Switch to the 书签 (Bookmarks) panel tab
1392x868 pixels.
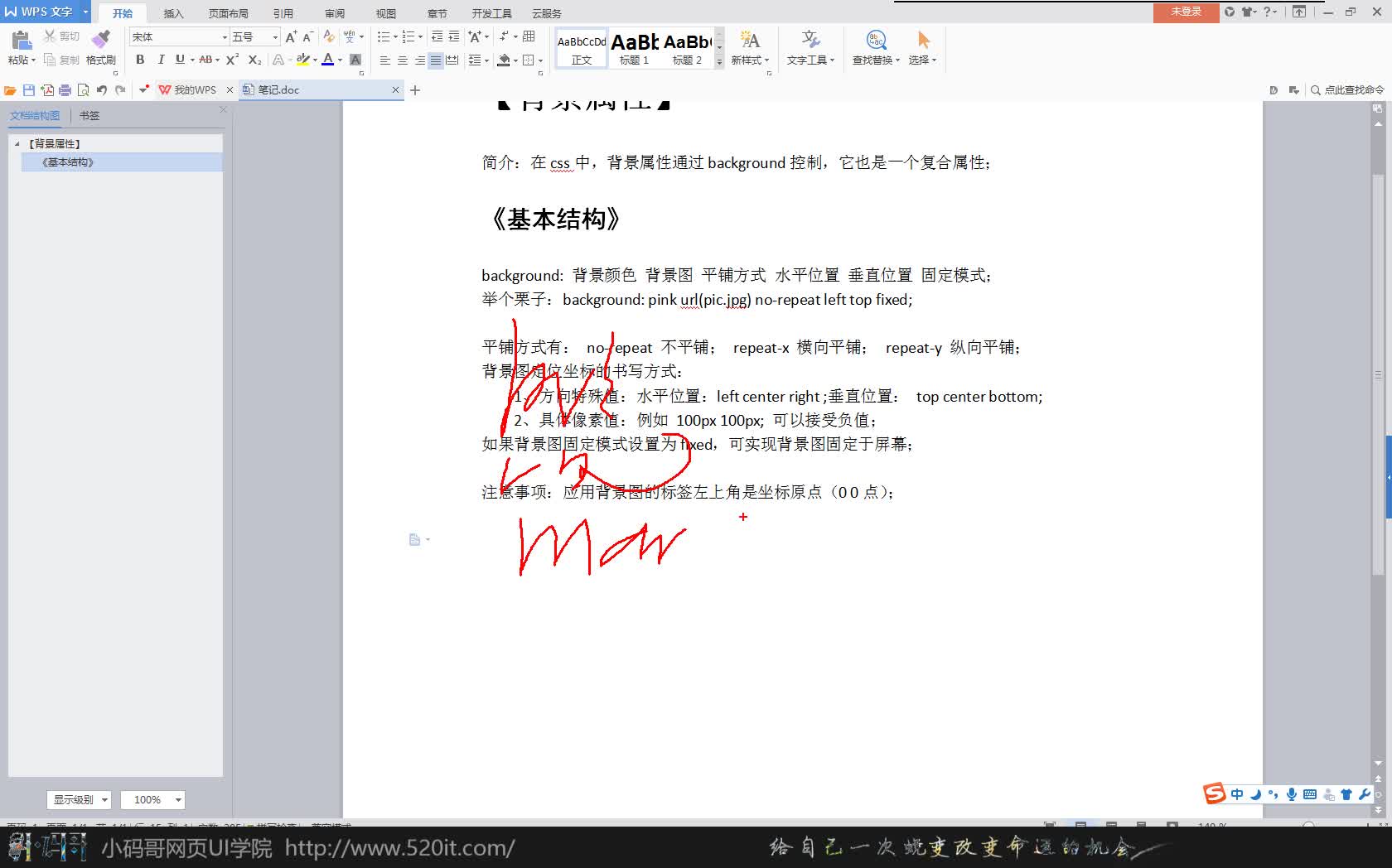[89, 116]
